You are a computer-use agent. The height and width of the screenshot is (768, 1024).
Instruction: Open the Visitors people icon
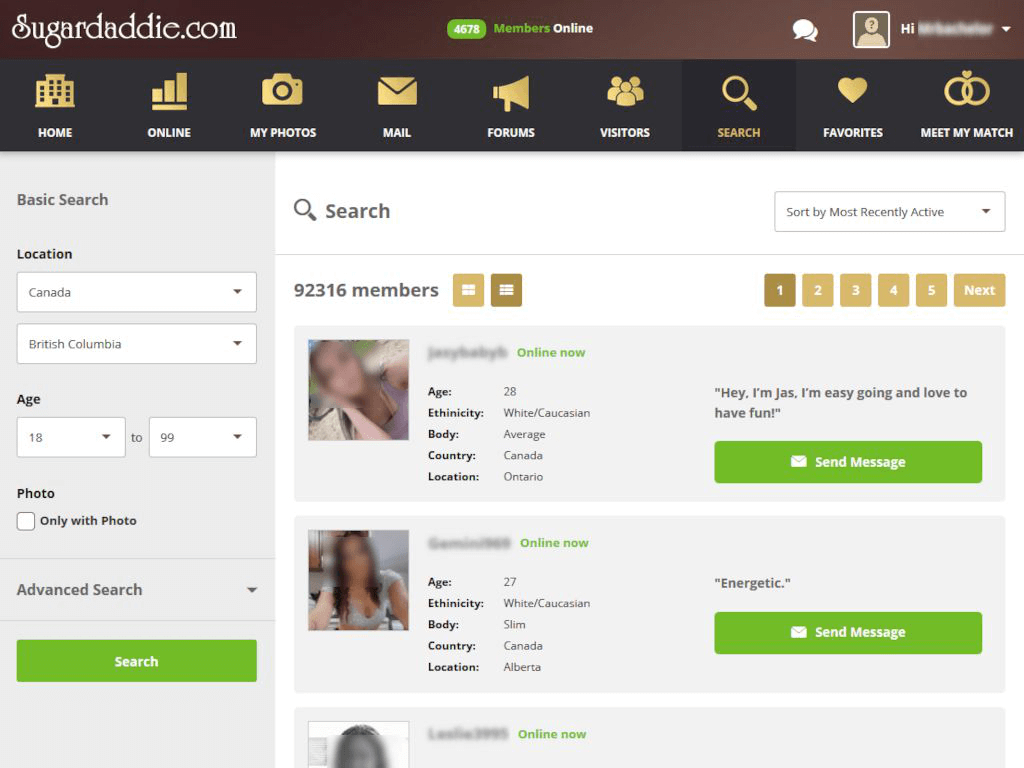click(x=625, y=92)
